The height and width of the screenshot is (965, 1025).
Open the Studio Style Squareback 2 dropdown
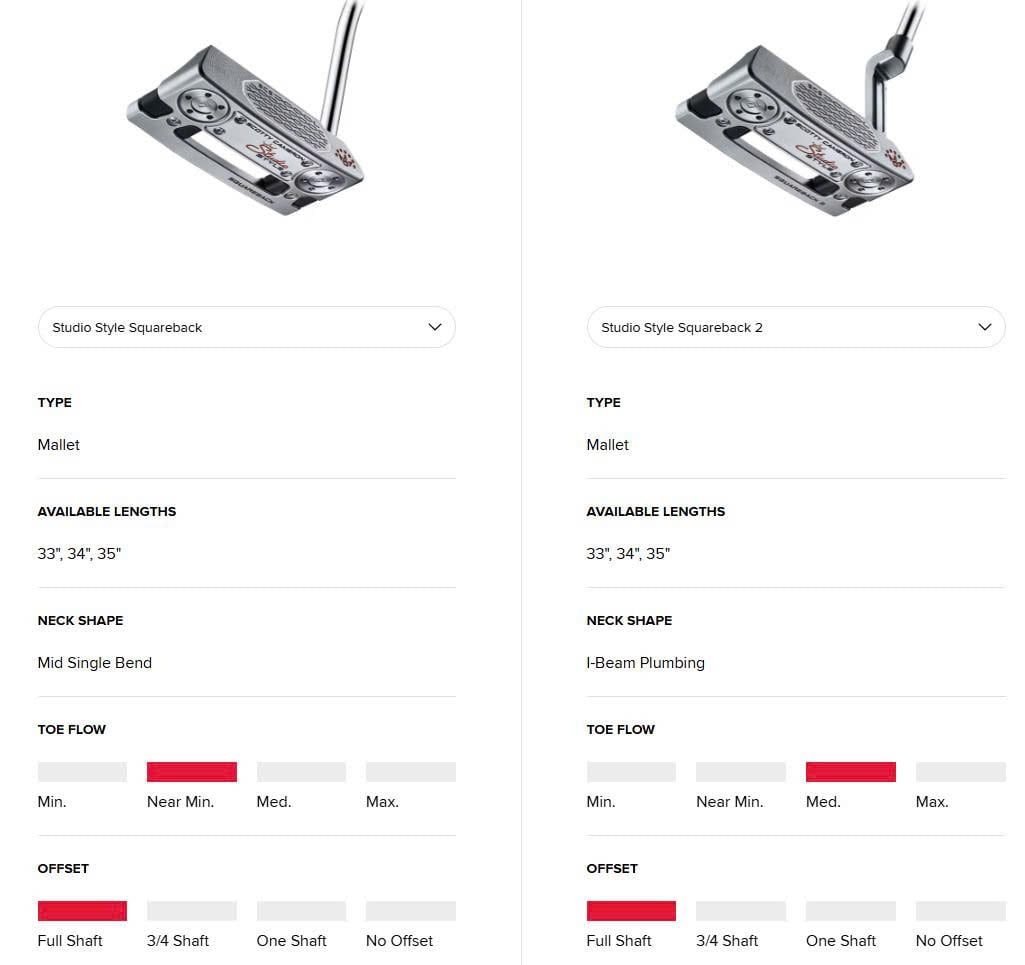(x=795, y=327)
